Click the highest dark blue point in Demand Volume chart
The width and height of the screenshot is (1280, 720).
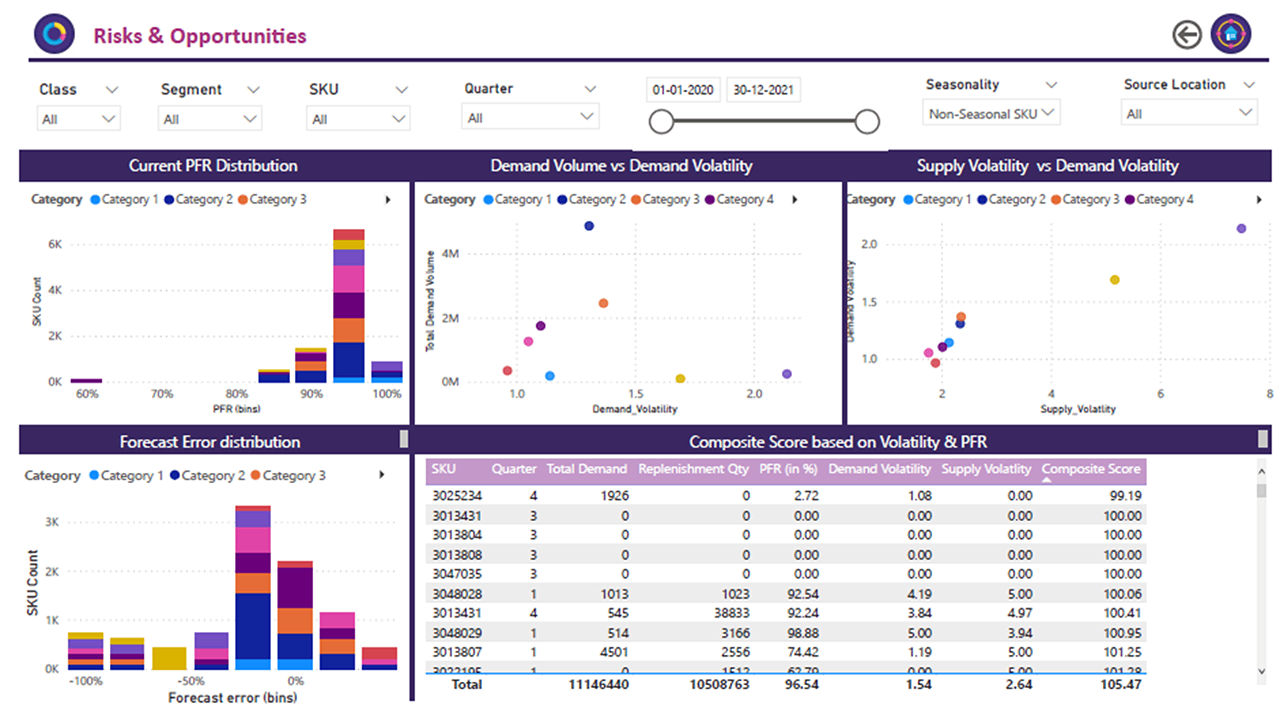(x=589, y=226)
